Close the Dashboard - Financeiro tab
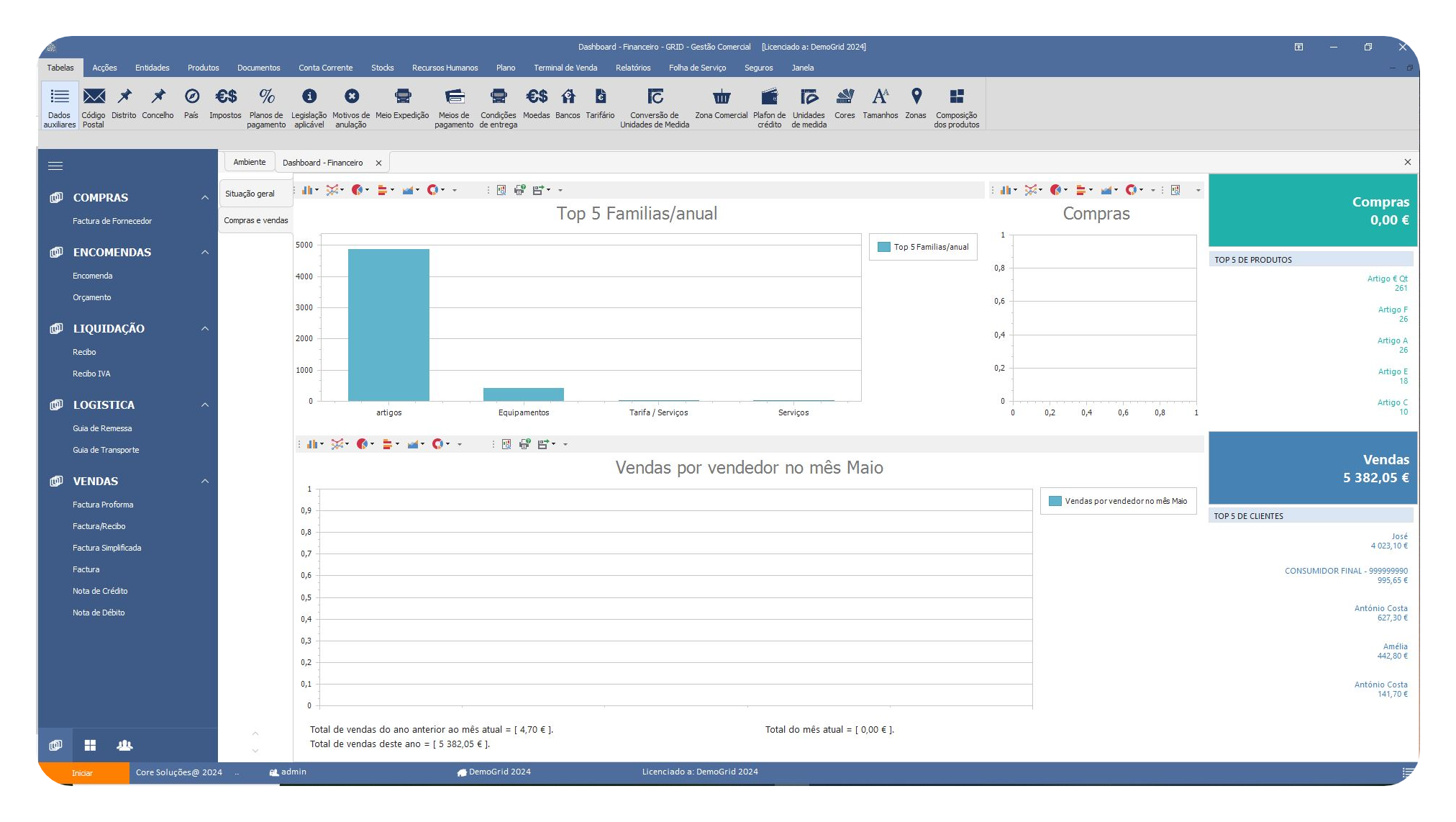Screen dimensions: 1456x822 coord(378,163)
